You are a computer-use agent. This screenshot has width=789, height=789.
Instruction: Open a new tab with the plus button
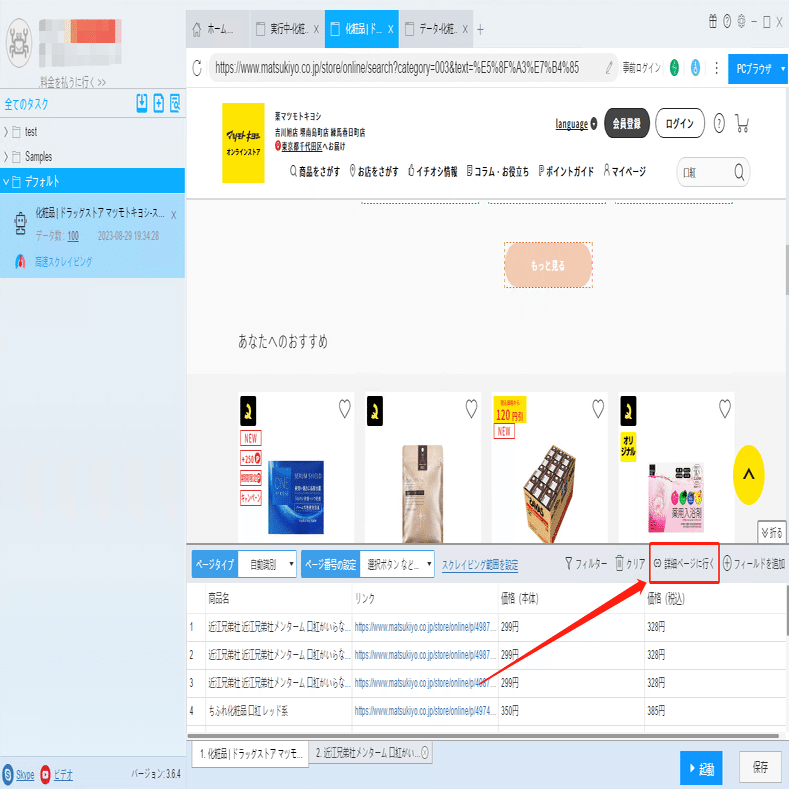[481, 30]
